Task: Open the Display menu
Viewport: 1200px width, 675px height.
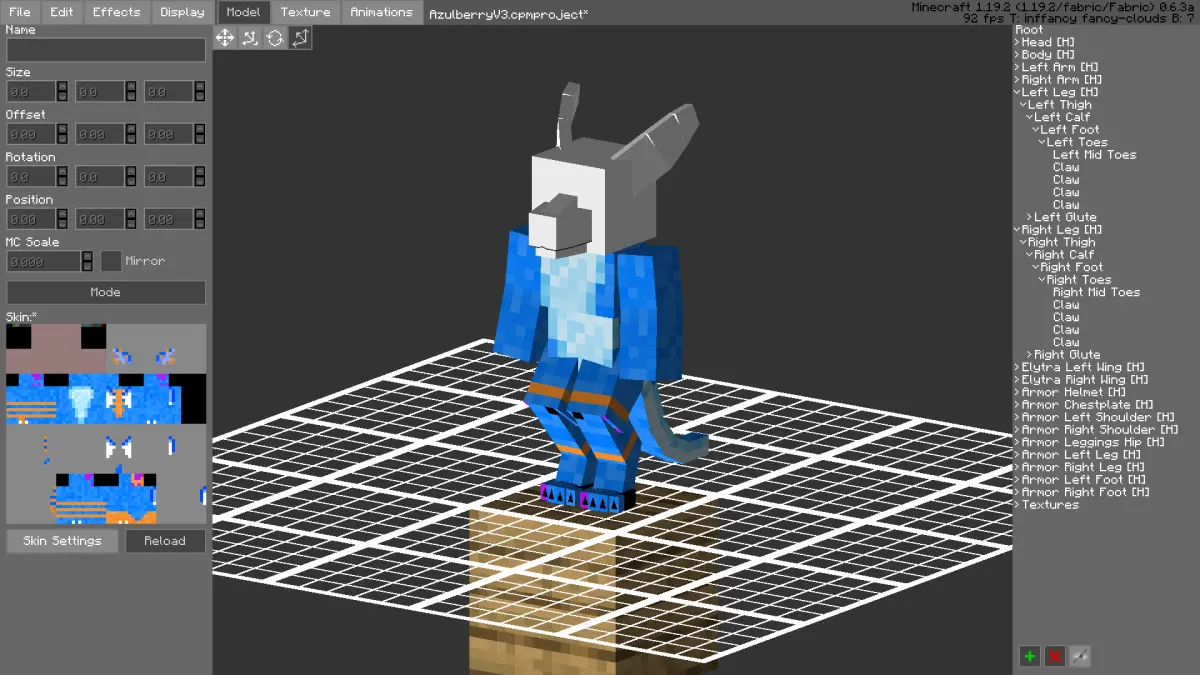Action: 182,12
